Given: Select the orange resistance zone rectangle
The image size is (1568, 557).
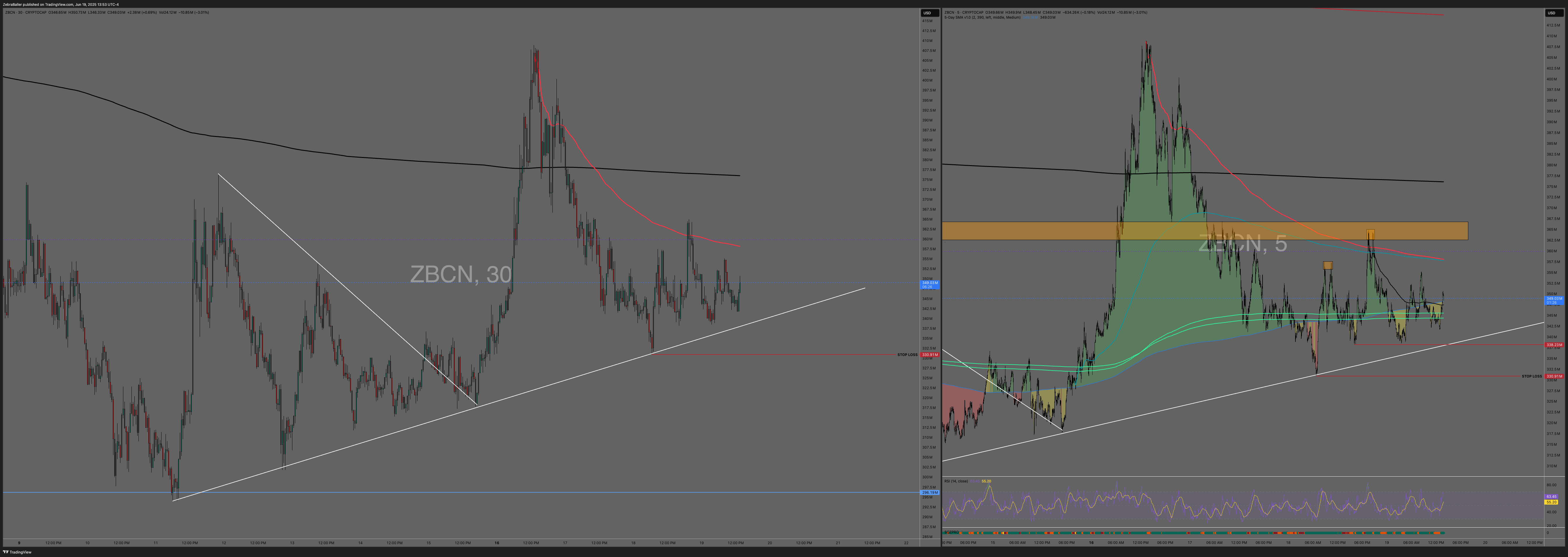Looking at the screenshot, I should [x=1204, y=231].
